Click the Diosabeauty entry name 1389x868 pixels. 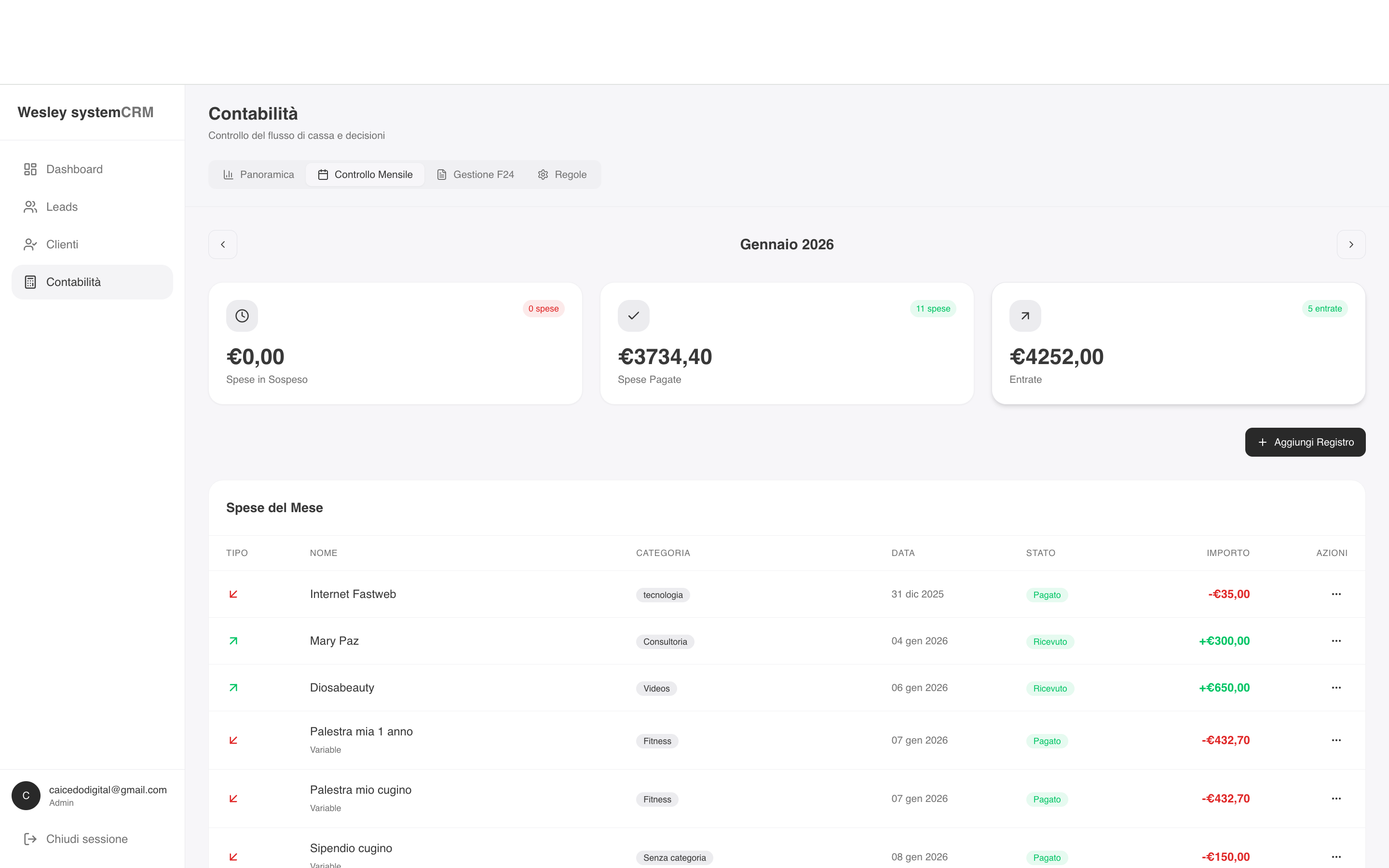(342, 688)
